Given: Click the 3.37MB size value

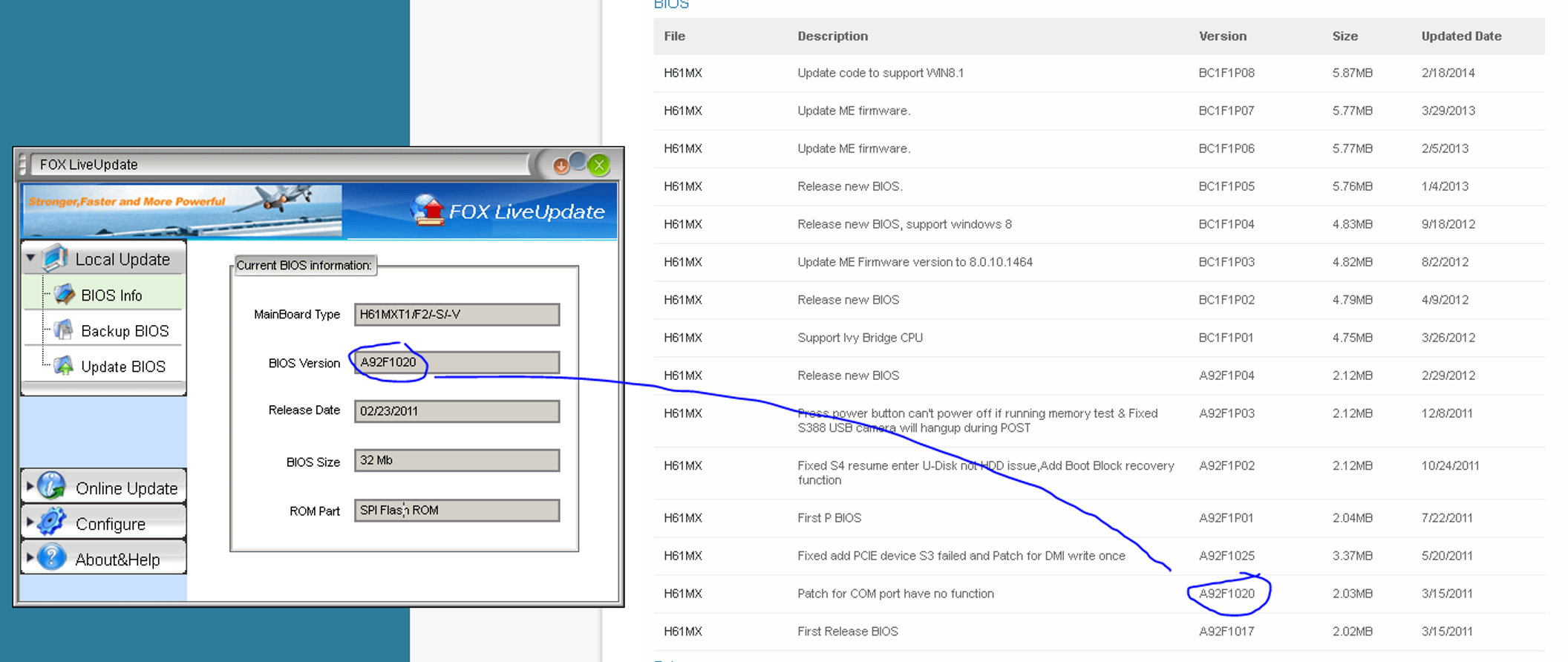Looking at the screenshot, I should point(1352,556).
